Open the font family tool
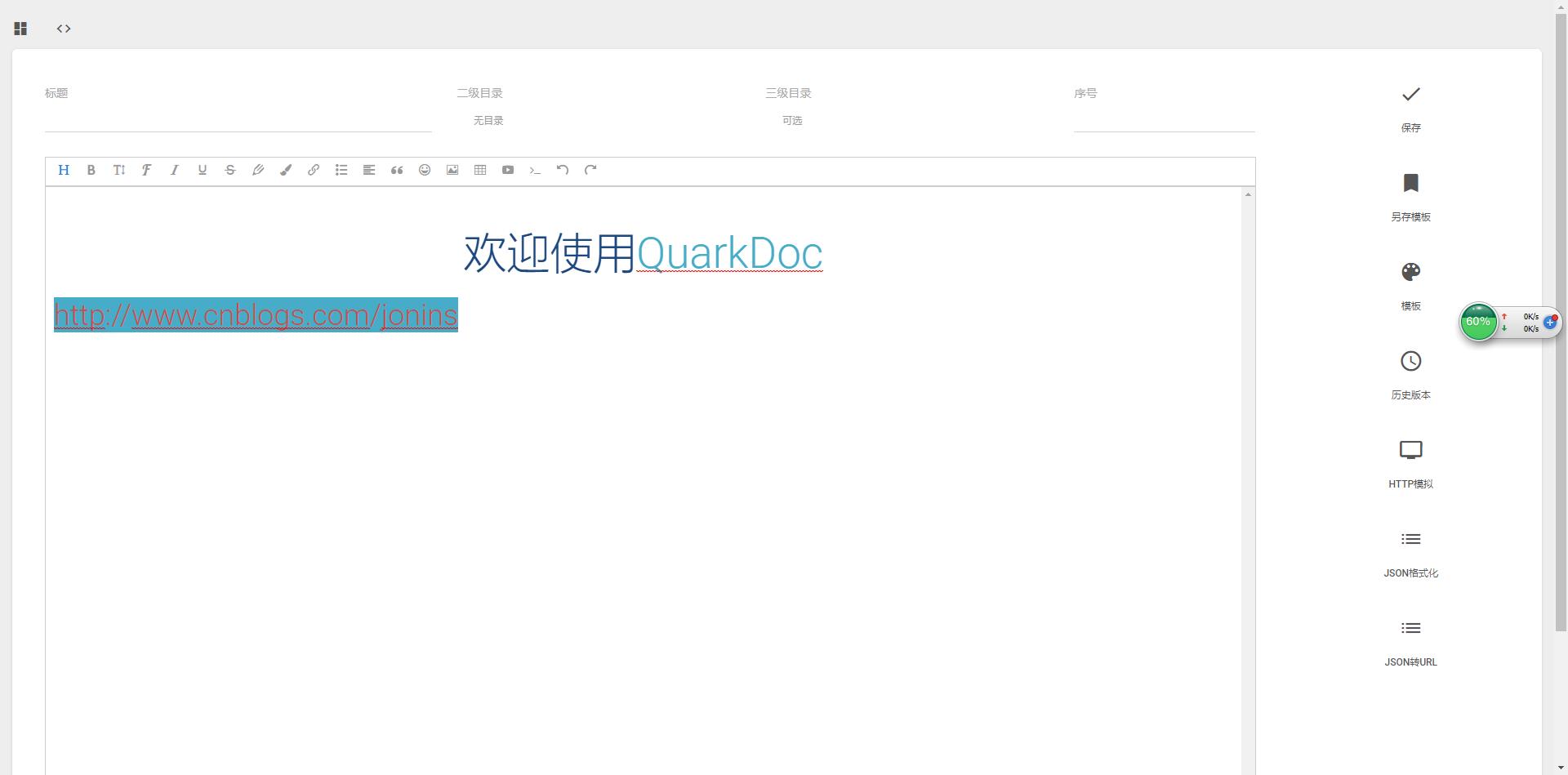Viewport: 1568px width, 775px height. click(147, 170)
